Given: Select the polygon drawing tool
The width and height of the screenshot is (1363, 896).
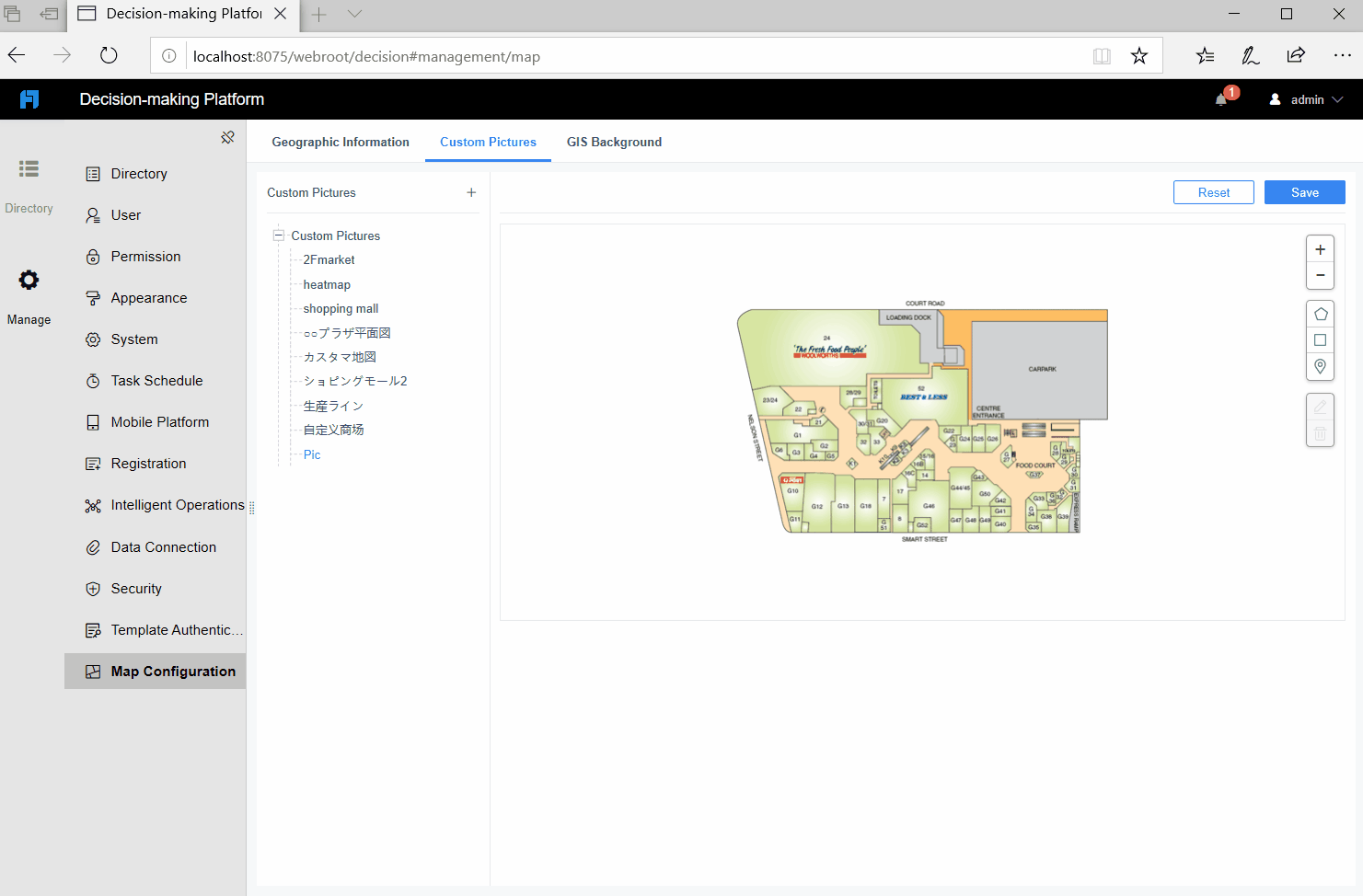Looking at the screenshot, I should click(1320, 314).
